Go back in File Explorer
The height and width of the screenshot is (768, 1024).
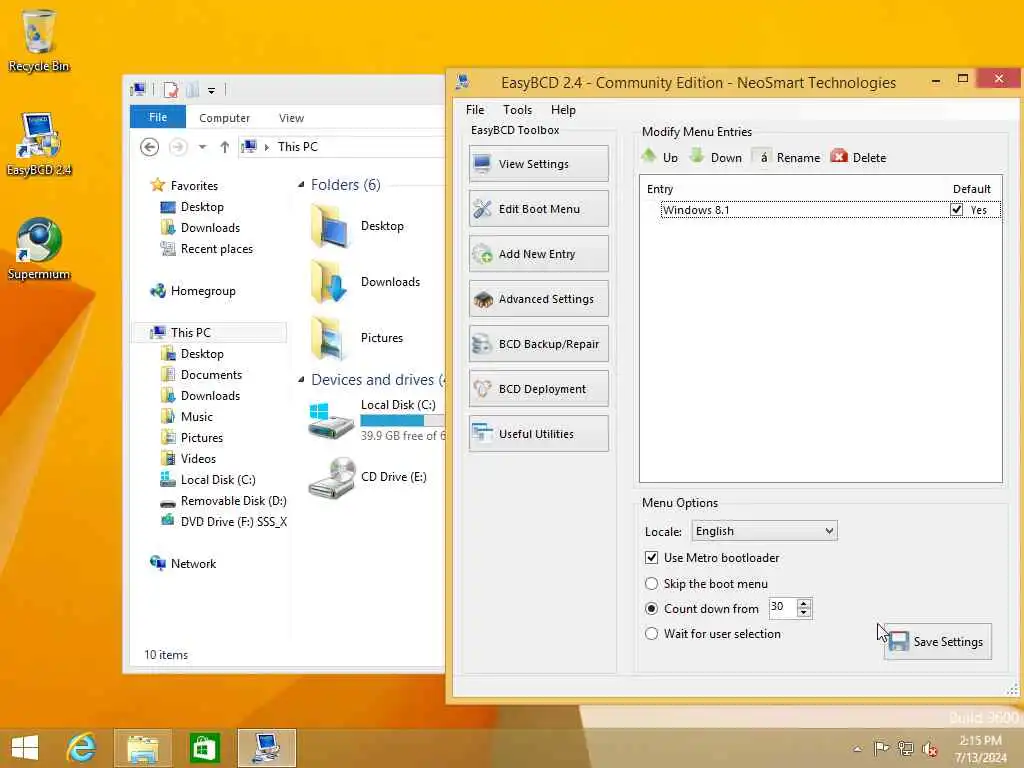(x=150, y=147)
